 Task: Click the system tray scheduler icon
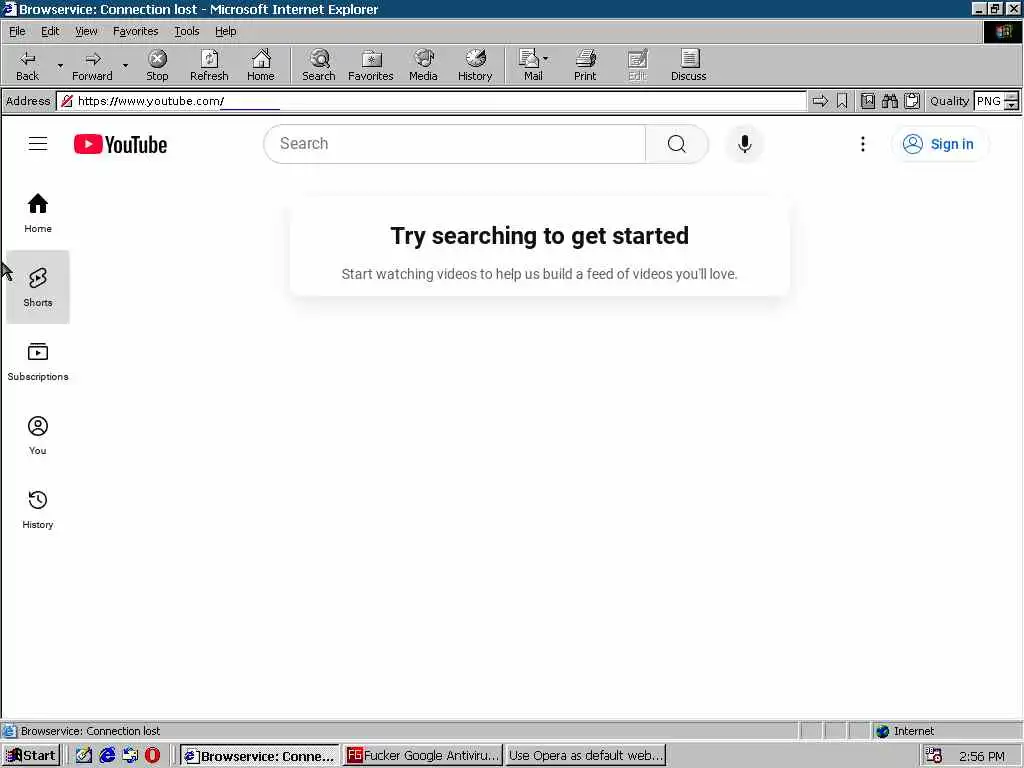[x=934, y=756]
